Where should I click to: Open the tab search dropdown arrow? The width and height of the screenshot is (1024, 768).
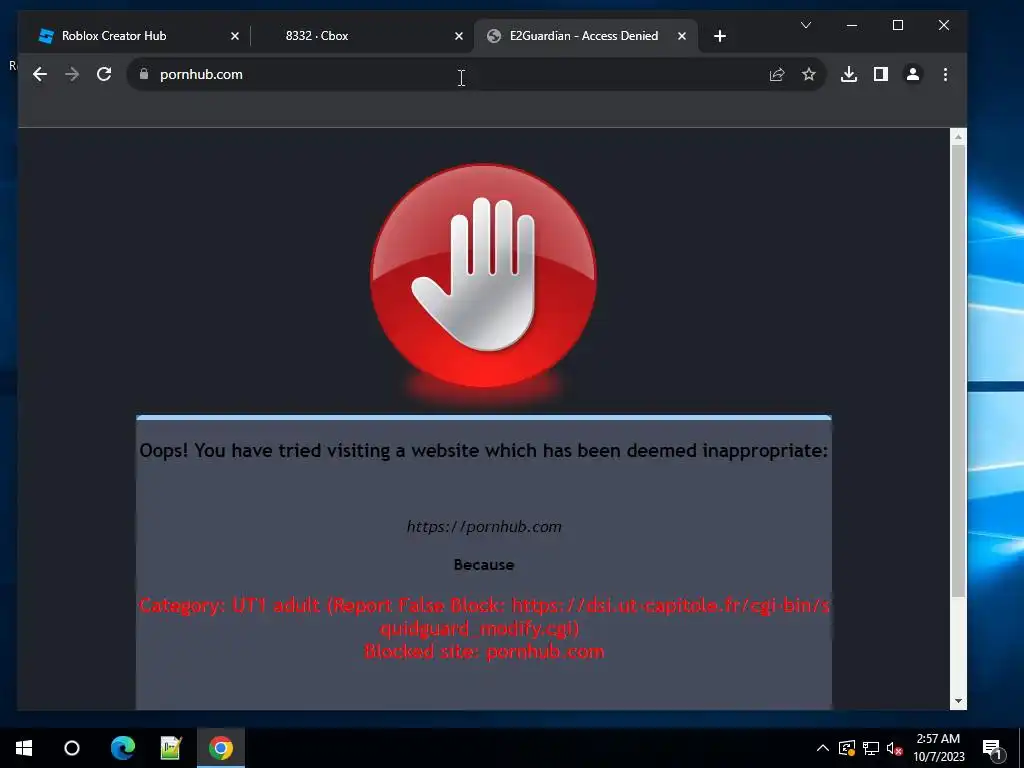[806, 25]
